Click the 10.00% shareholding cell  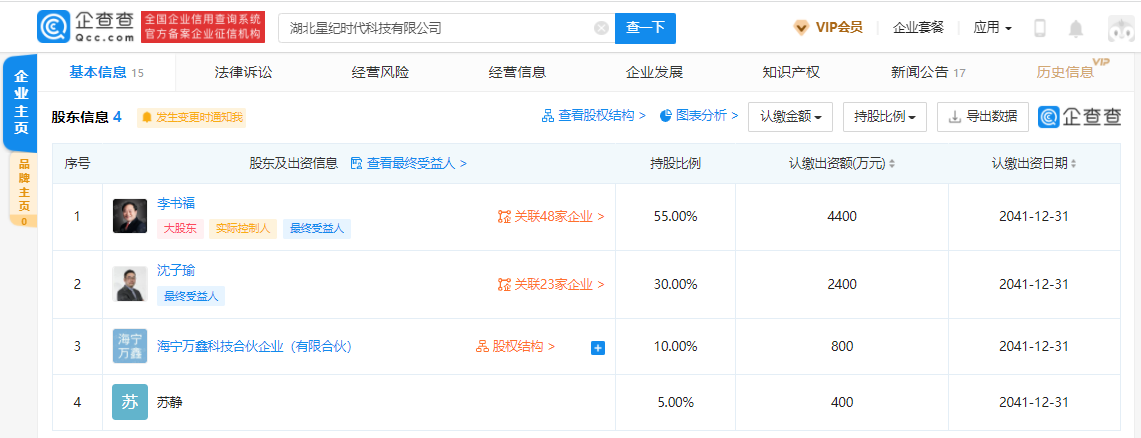pos(675,346)
